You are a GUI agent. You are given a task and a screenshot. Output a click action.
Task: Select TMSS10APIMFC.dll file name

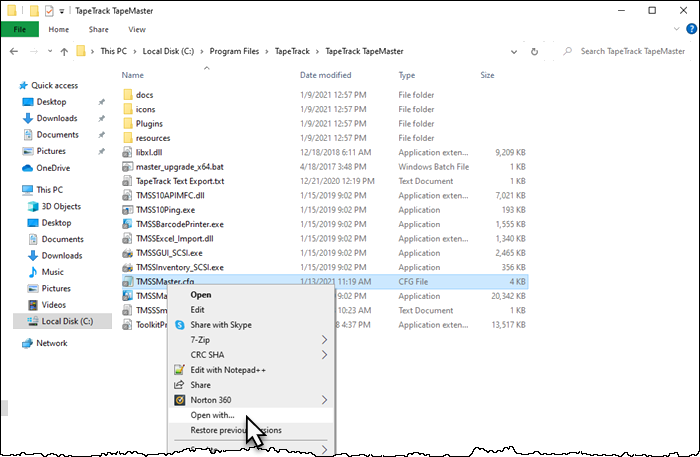[170, 195]
